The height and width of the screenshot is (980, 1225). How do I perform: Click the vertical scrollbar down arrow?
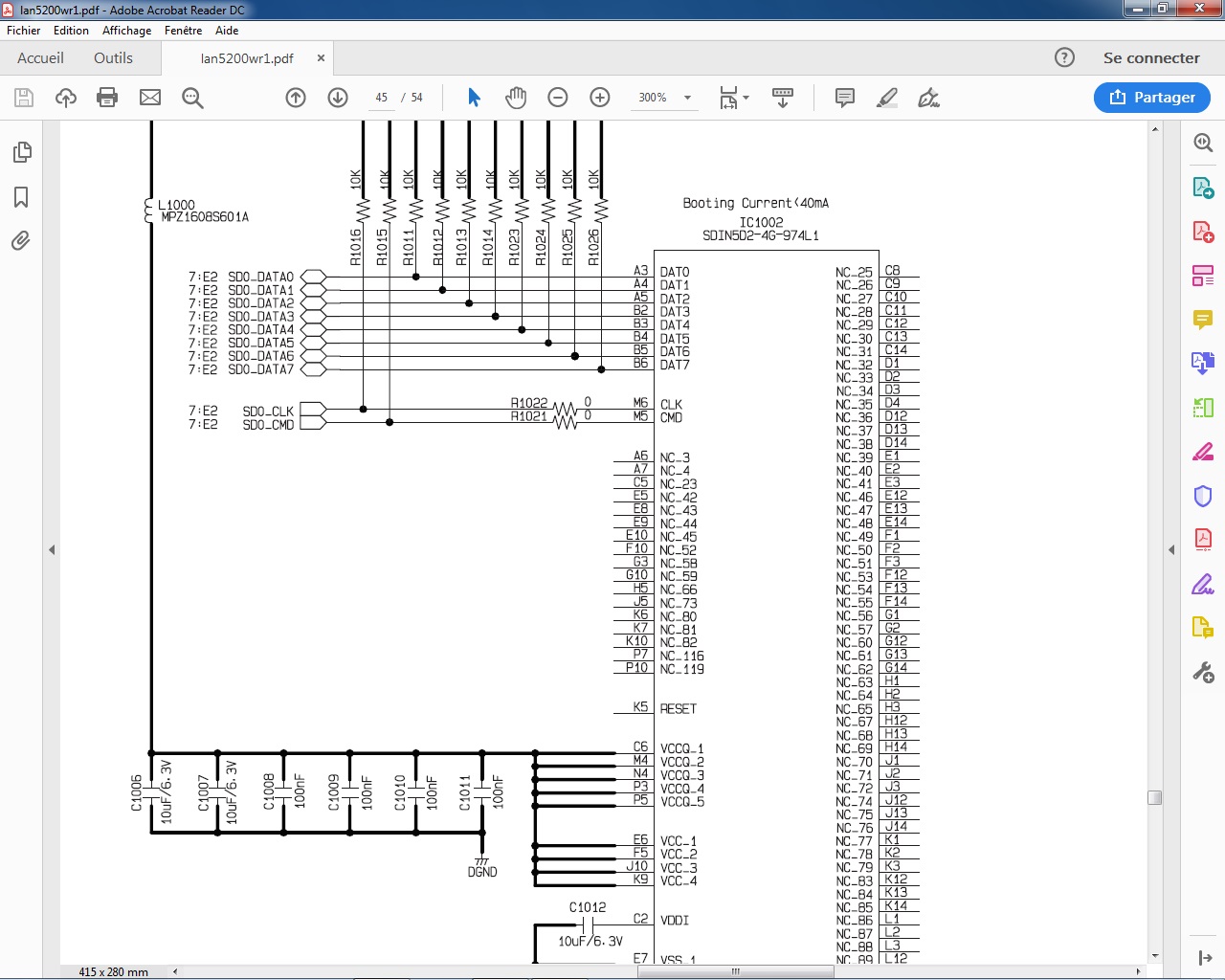(1155, 956)
